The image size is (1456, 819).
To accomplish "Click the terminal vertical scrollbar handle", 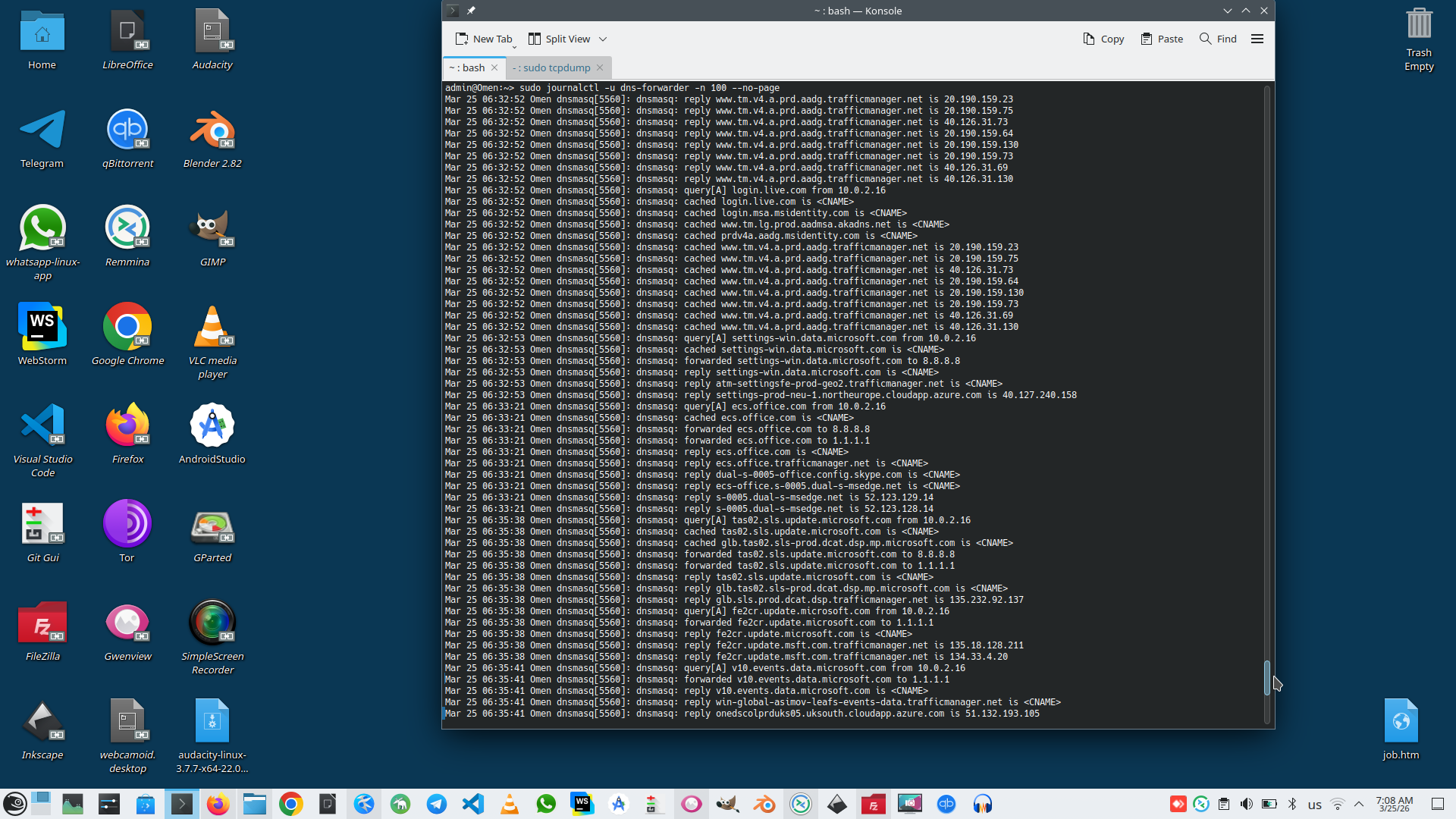I will [x=1266, y=677].
